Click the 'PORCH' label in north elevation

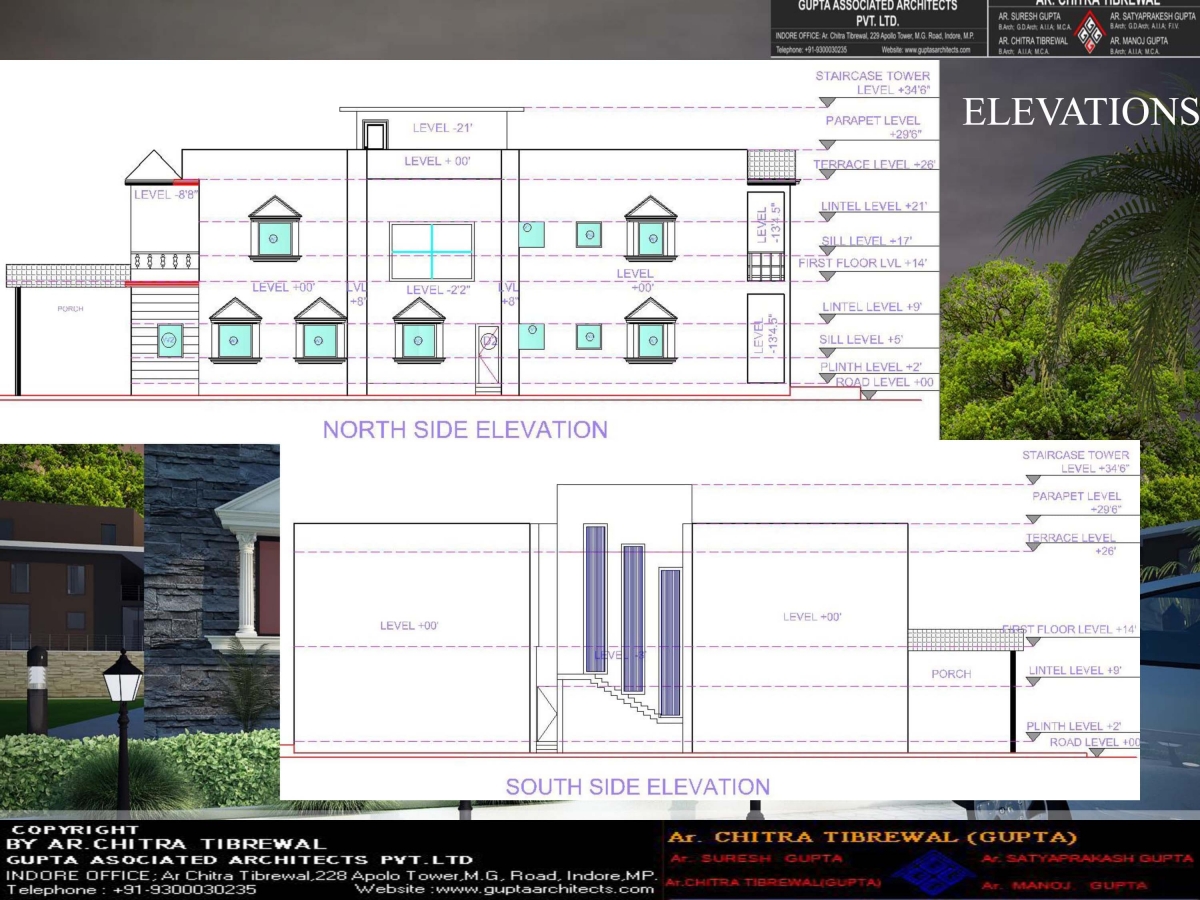70,309
